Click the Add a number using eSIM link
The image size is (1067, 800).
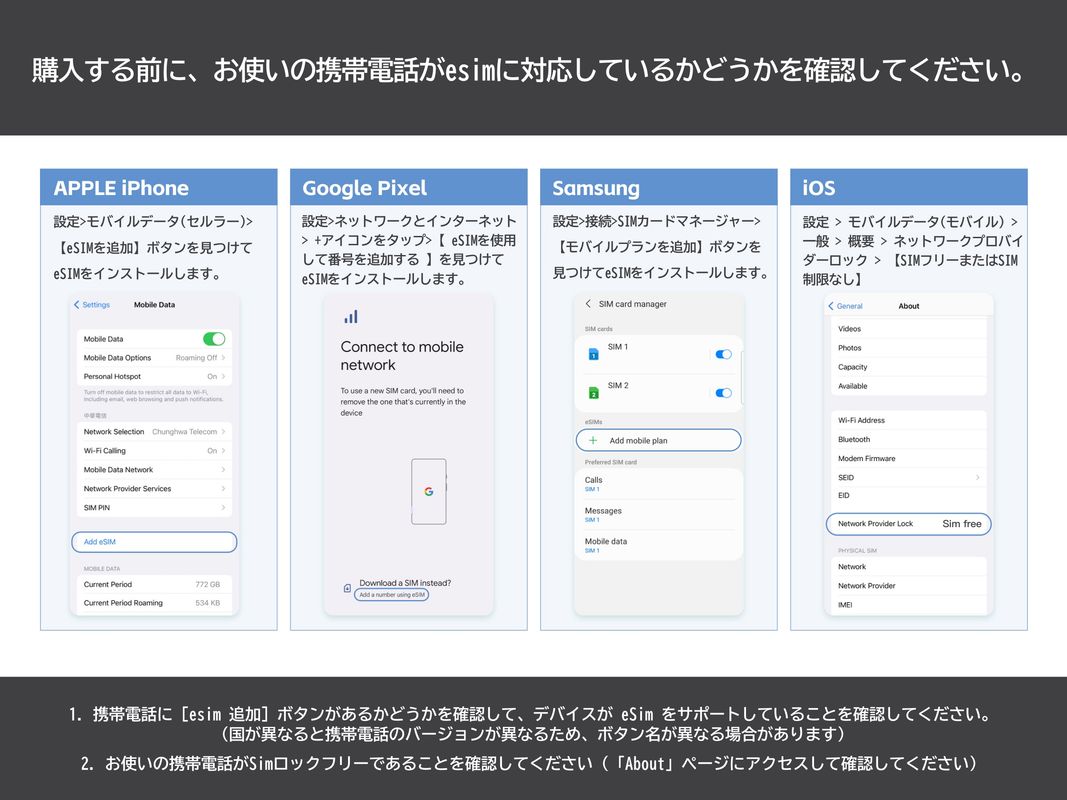393,595
